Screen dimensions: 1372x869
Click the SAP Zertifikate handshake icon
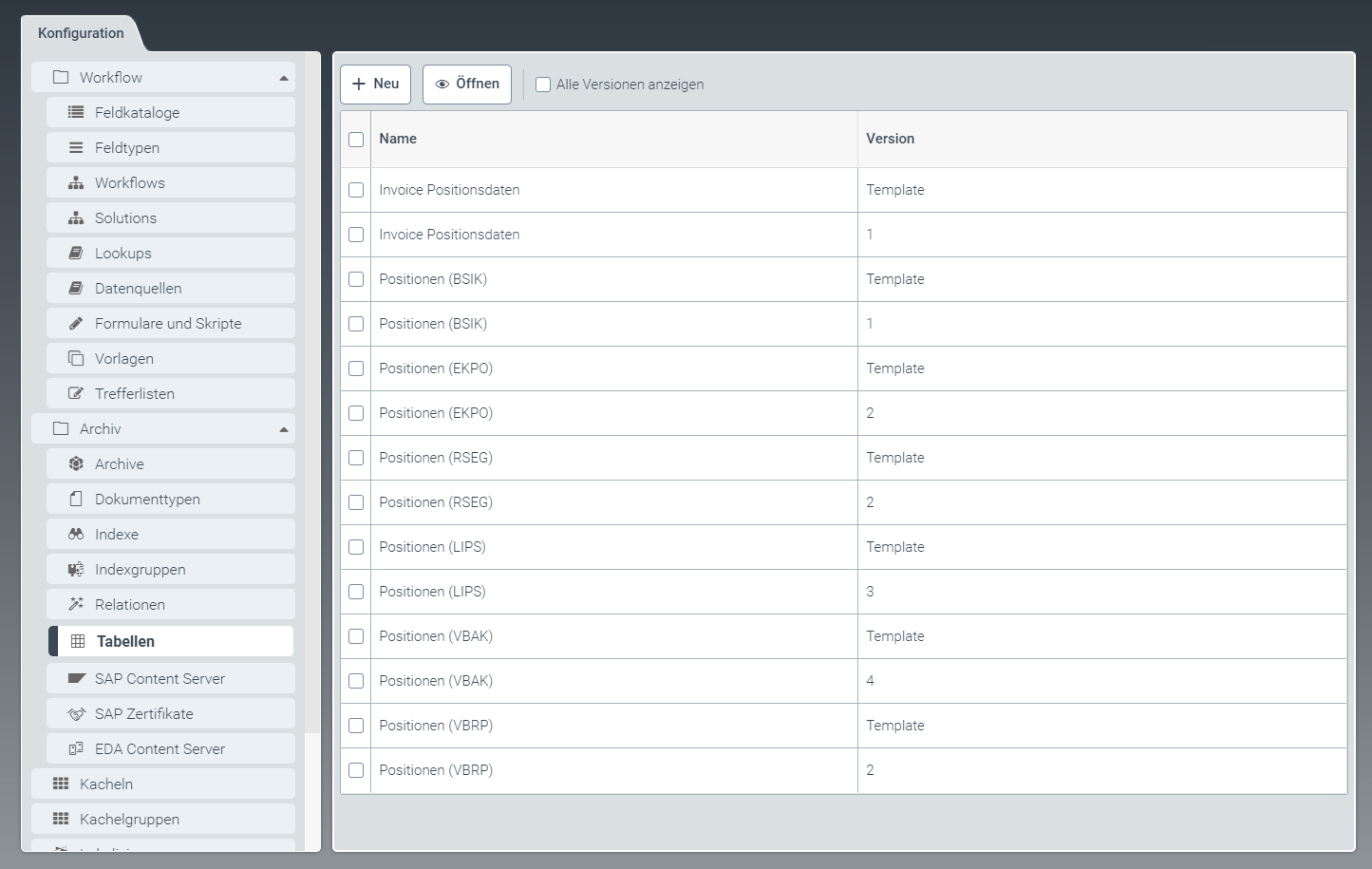pyautogui.click(x=76, y=713)
